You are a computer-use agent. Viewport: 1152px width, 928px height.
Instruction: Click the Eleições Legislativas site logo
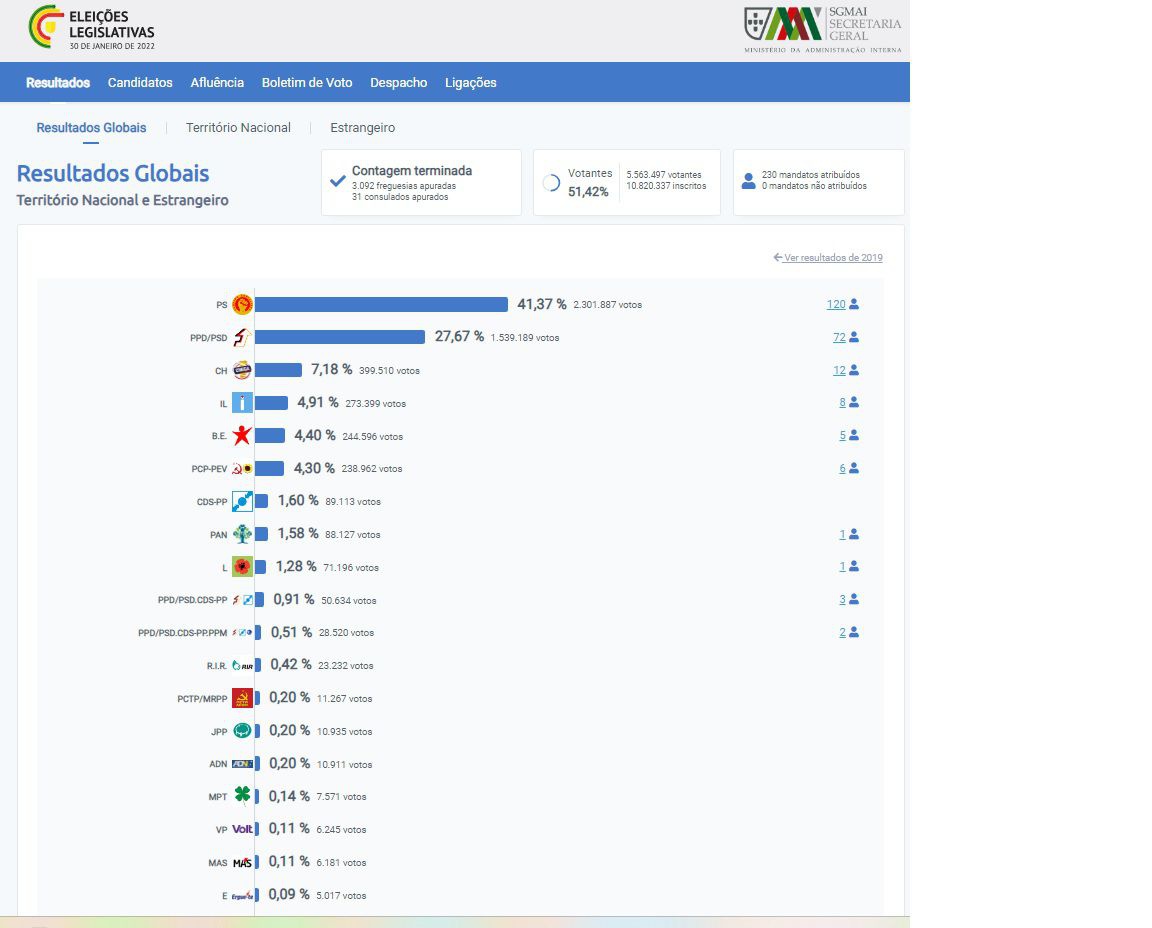point(92,28)
